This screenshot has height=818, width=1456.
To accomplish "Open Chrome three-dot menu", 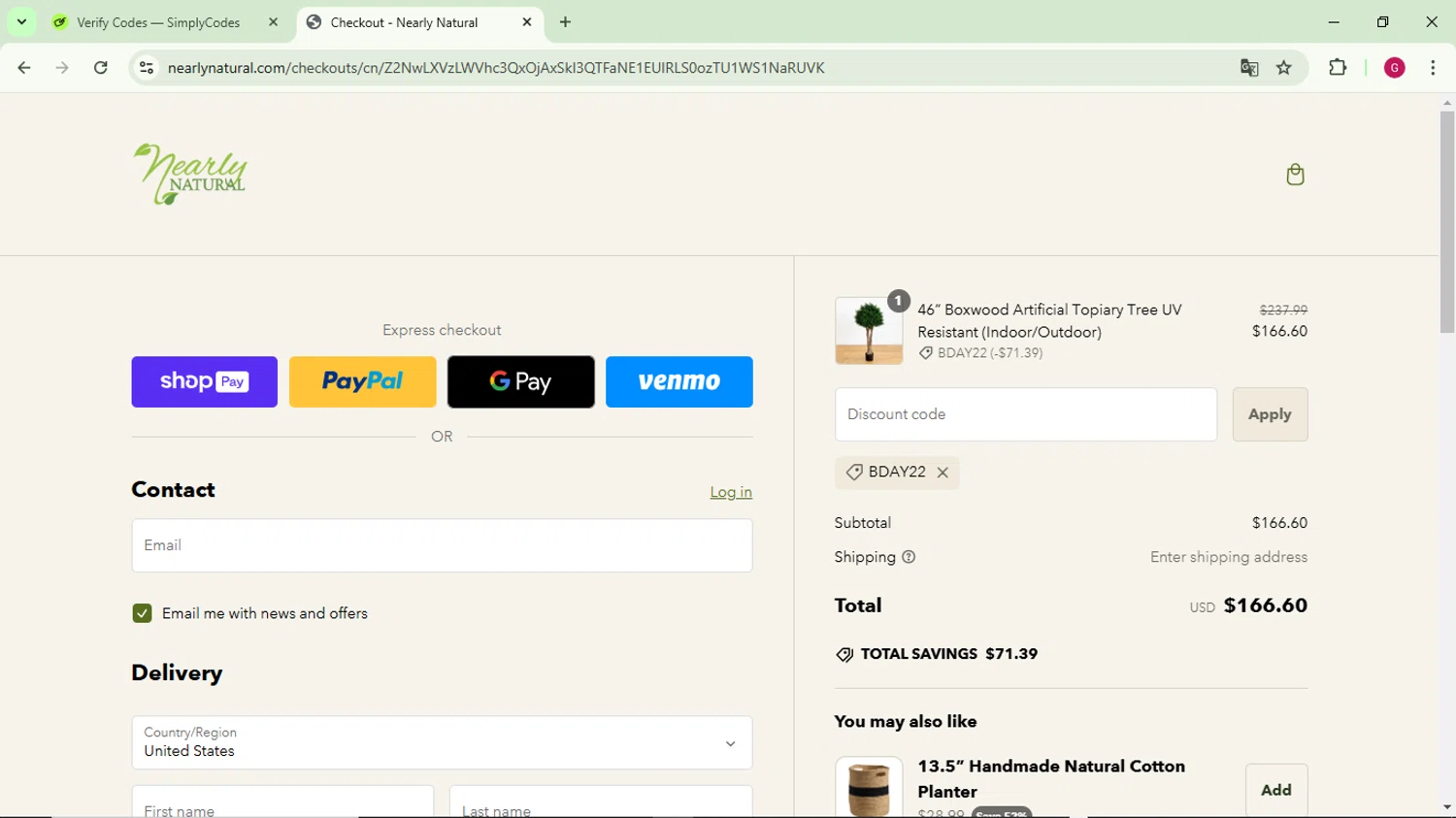I will pyautogui.click(x=1433, y=68).
